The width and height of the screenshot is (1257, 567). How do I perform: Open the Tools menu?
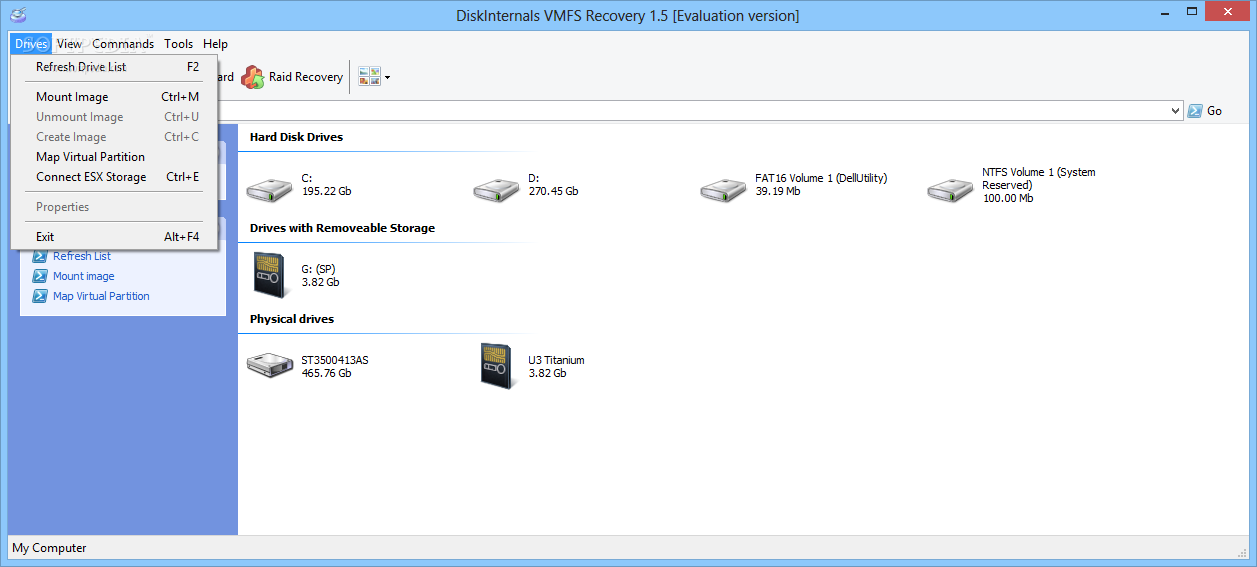(x=179, y=44)
